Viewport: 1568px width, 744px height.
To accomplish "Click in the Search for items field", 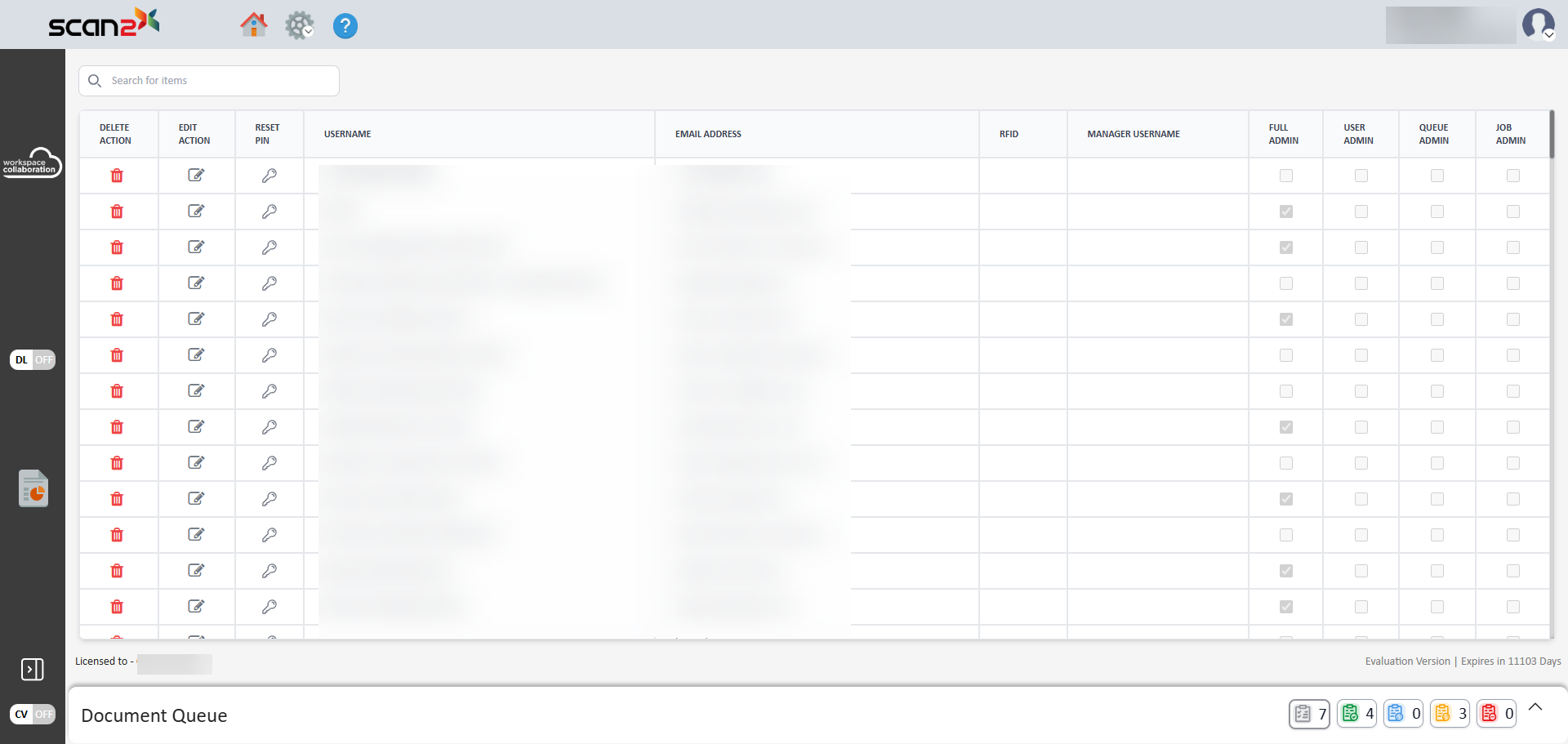I will 220,81.
